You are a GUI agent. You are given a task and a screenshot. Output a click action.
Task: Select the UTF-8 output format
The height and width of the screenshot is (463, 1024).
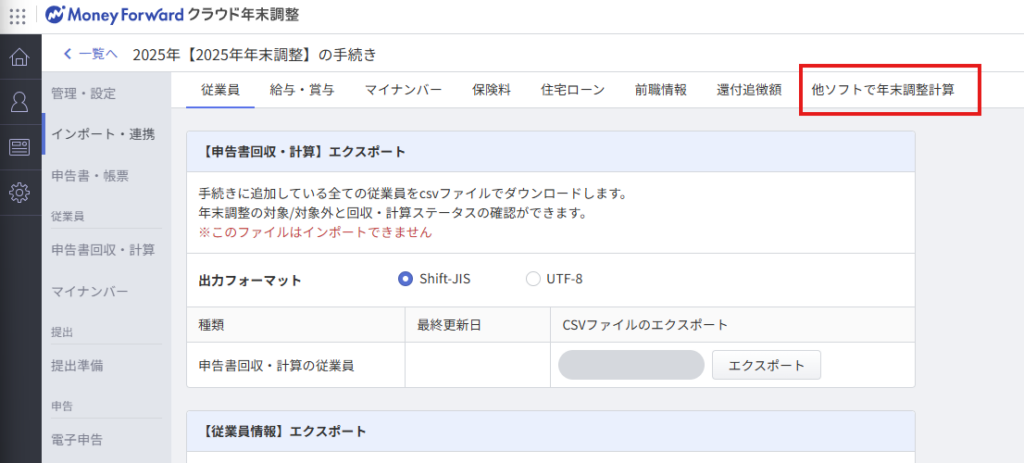coord(533,279)
